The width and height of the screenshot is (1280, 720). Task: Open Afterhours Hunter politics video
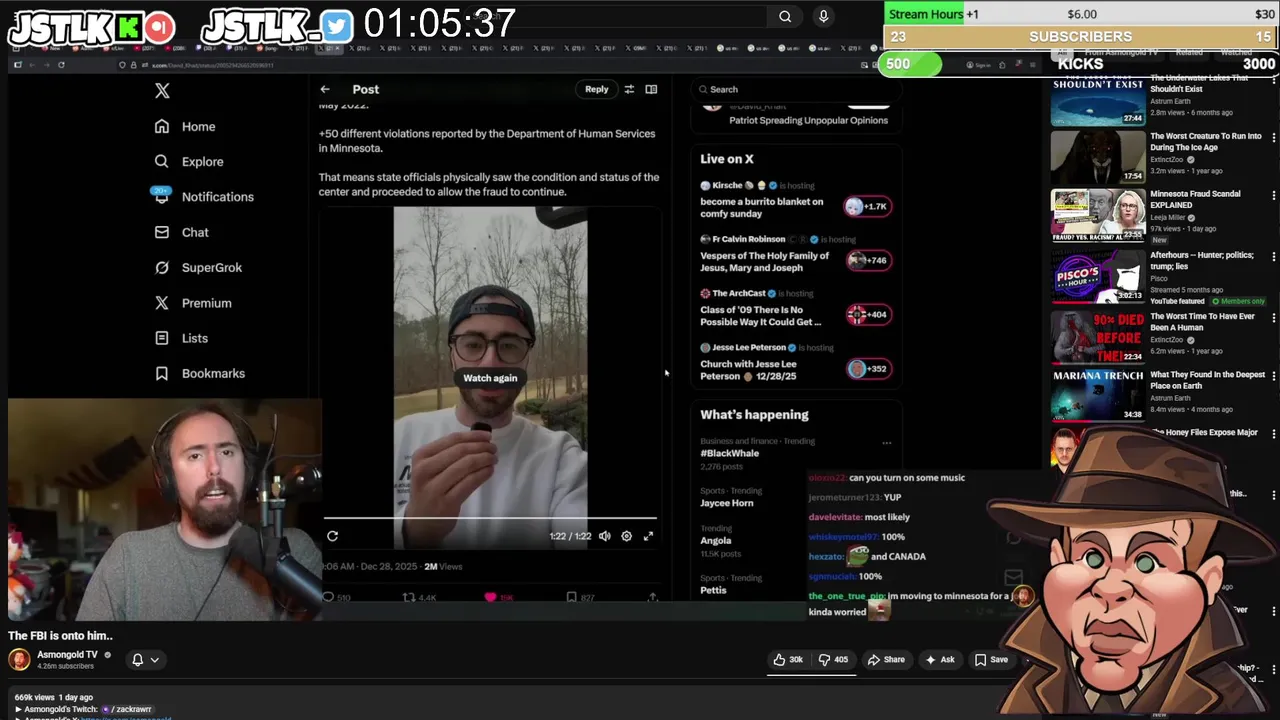[x=1098, y=277]
